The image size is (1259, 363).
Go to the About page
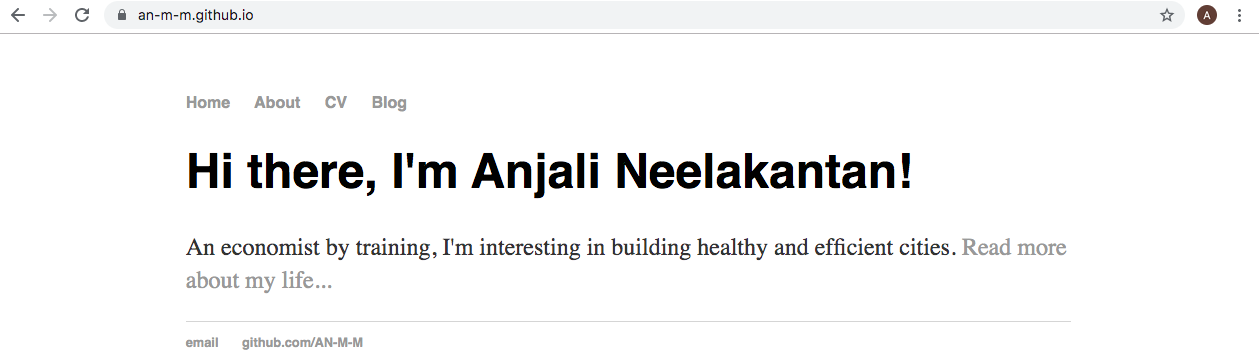[277, 102]
